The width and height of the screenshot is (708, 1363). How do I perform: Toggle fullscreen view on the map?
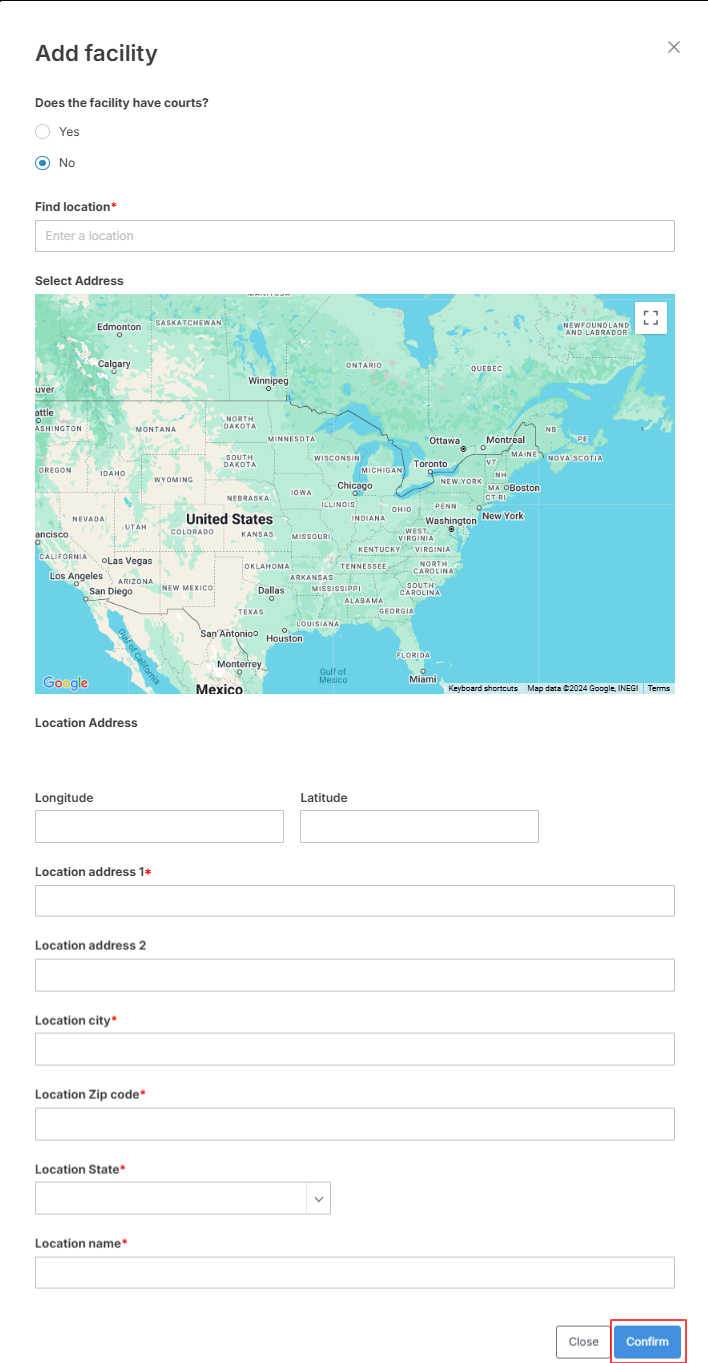pyautogui.click(x=651, y=318)
